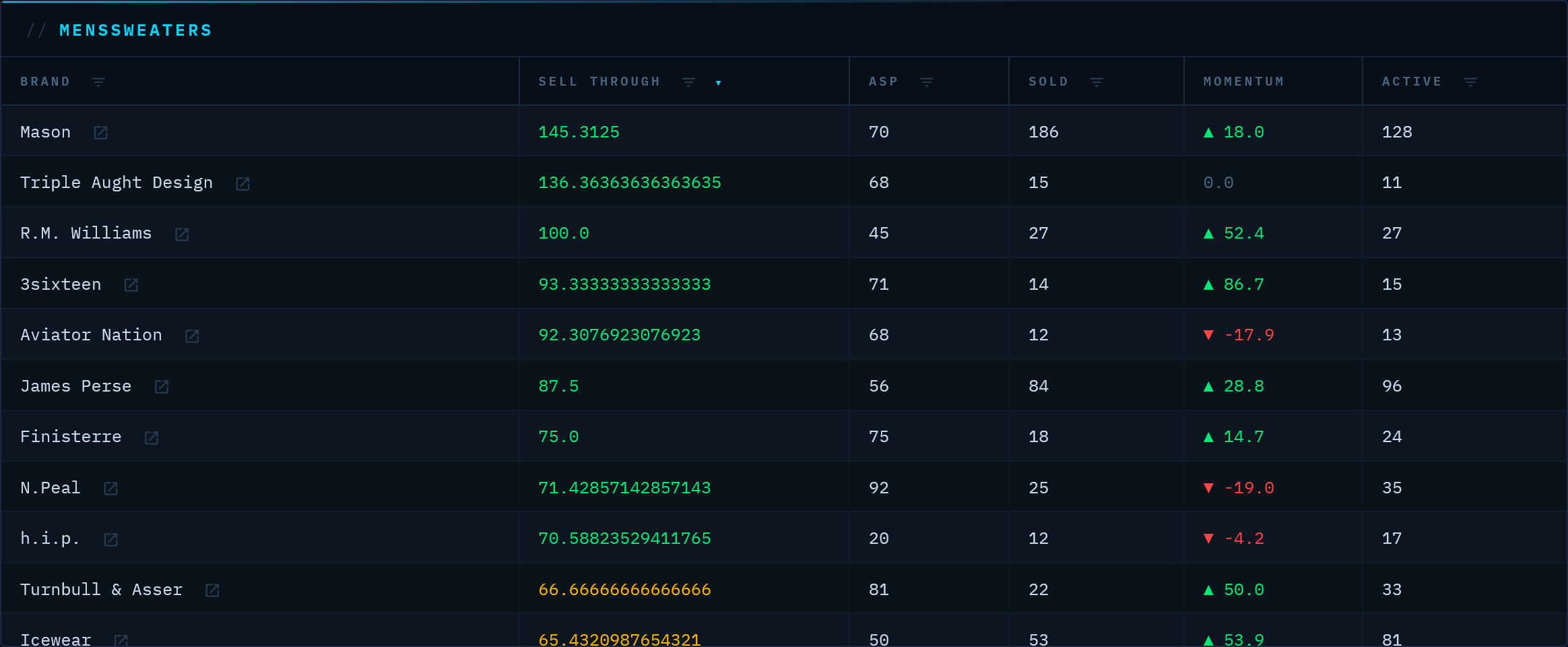Viewport: 1568px width, 647px height.
Task: Click Finisterre momentum value 14.7
Action: [x=1233, y=437]
